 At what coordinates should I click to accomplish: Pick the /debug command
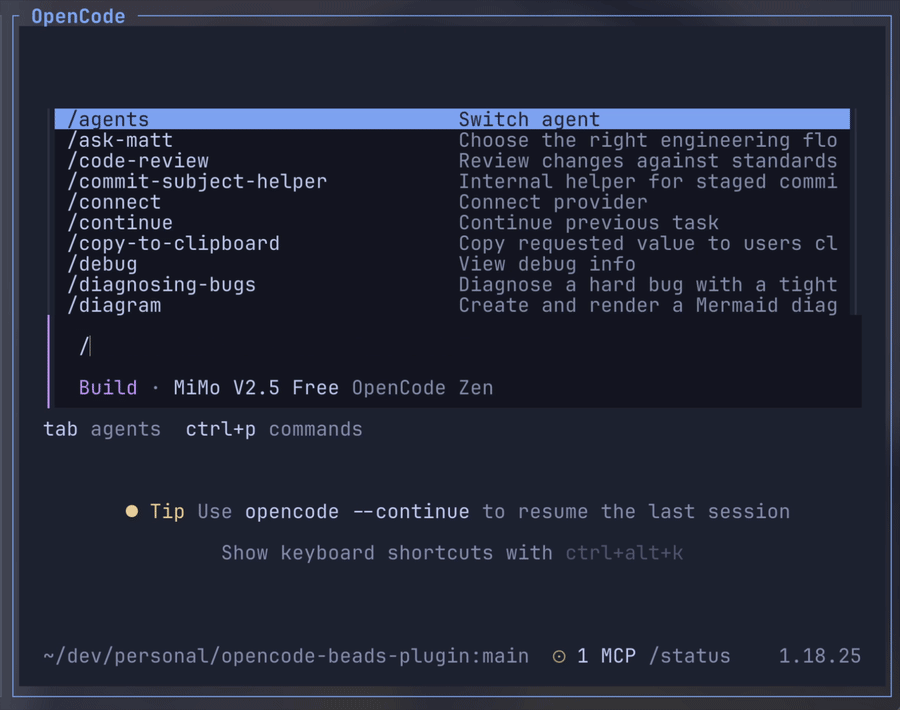coord(452,263)
